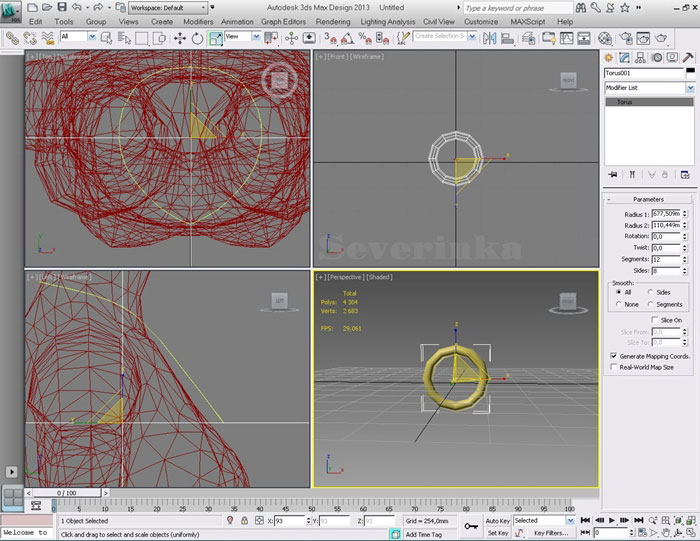Click the Torus001 object color swatch

pyautogui.click(x=690, y=73)
